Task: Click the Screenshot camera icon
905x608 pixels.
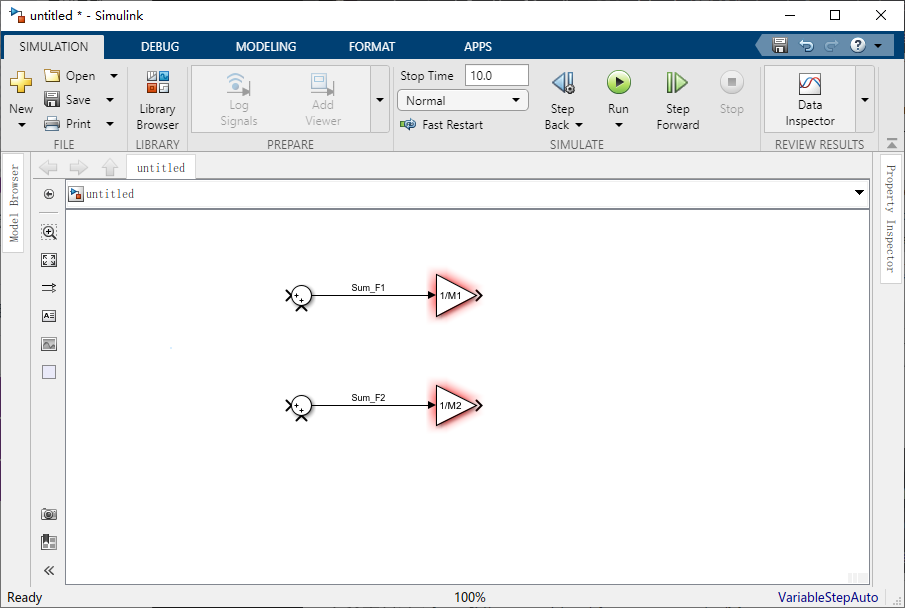Action: 49,514
